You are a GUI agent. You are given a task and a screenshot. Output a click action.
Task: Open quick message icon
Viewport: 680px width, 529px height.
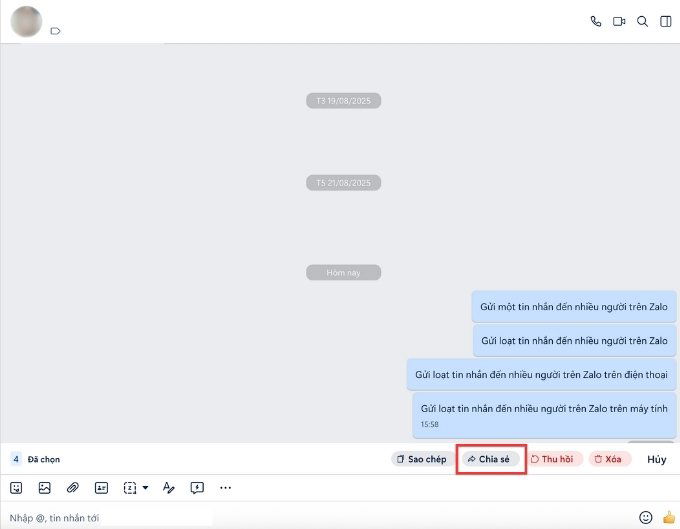click(x=197, y=488)
